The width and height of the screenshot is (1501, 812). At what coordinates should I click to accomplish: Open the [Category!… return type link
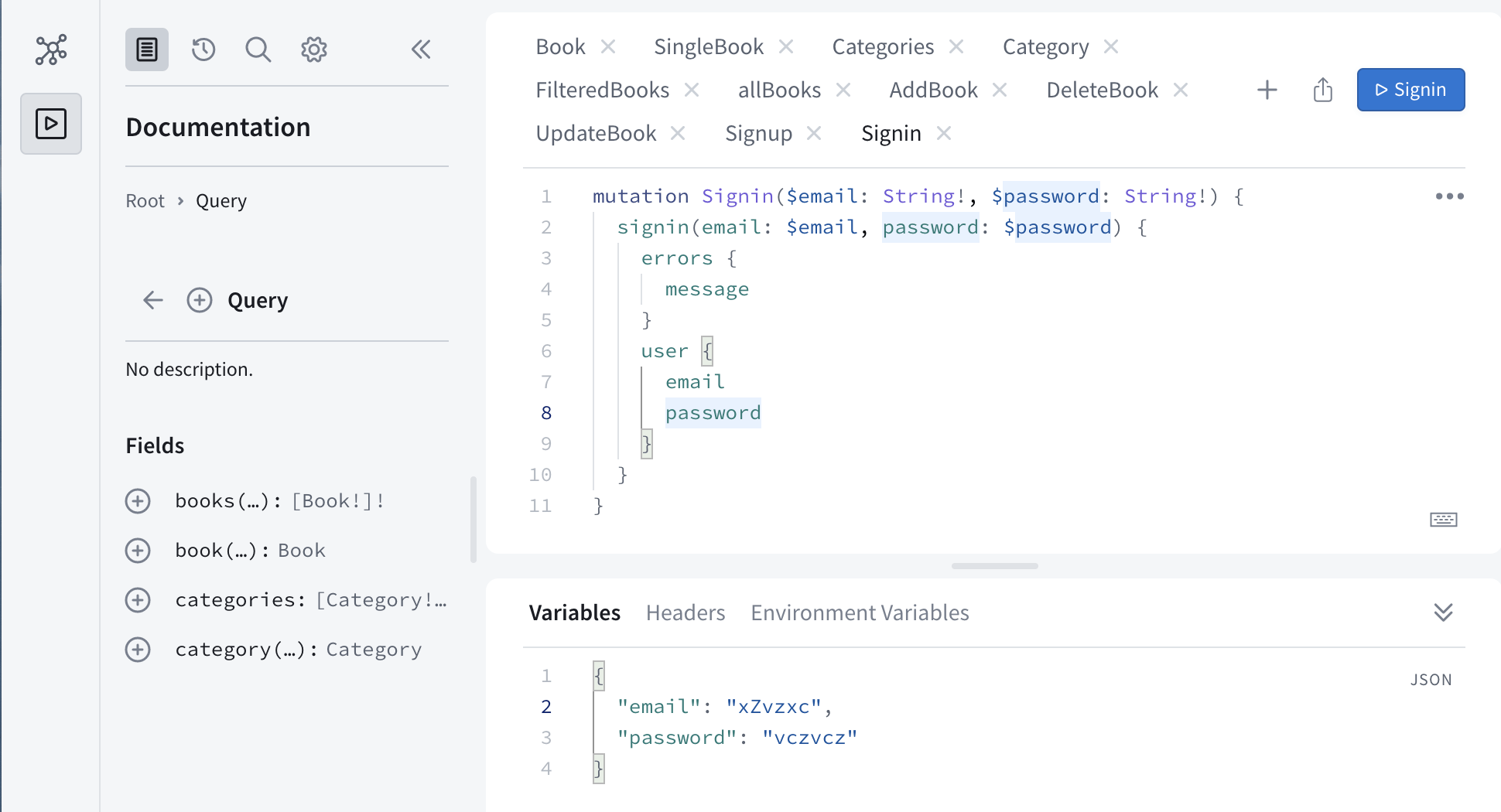381,600
